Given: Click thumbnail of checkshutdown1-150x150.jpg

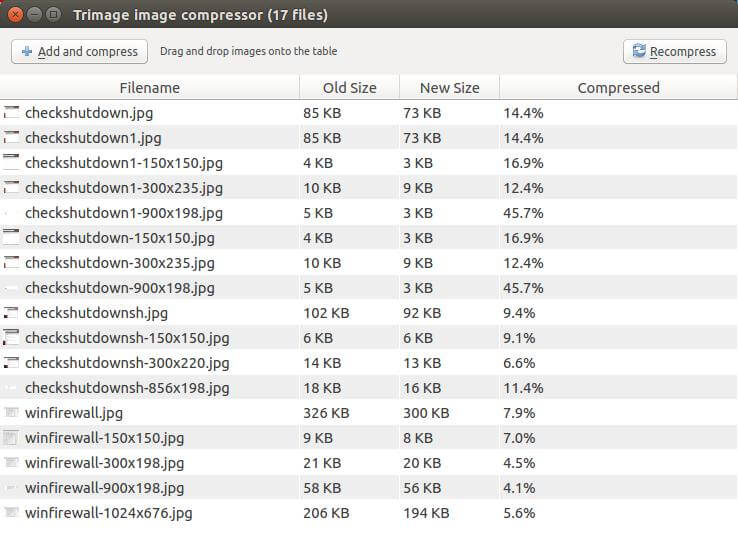Looking at the screenshot, I should point(11,162).
